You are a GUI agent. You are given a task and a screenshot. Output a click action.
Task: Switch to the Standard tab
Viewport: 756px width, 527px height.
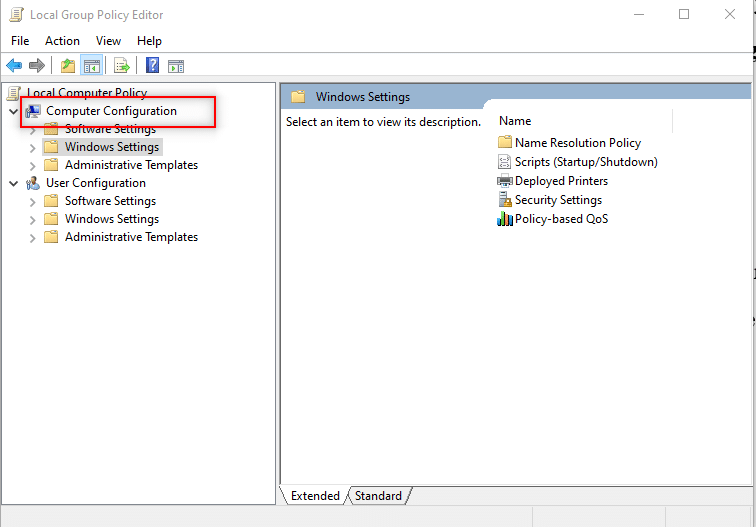(378, 496)
